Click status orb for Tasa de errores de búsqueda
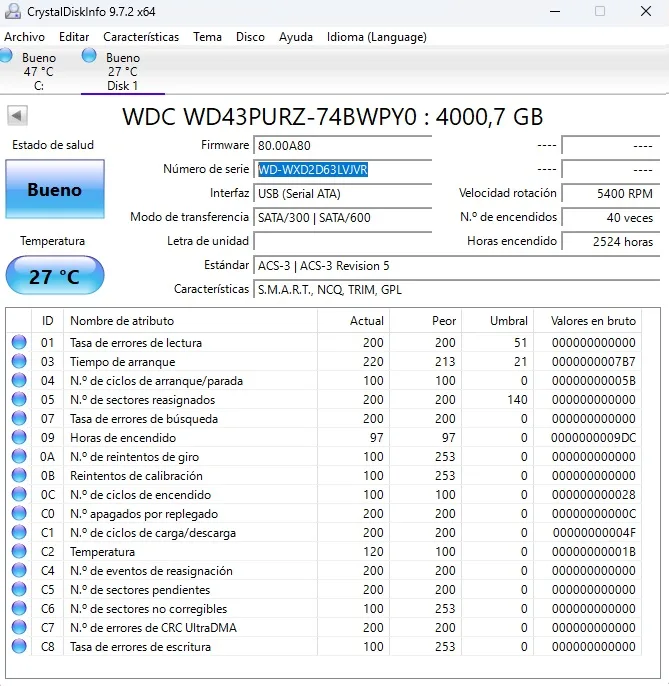This screenshot has width=669, height=686. pyautogui.click(x=19, y=418)
